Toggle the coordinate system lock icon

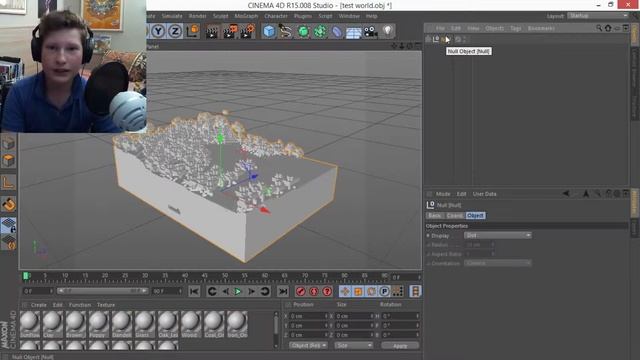(193, 31)
